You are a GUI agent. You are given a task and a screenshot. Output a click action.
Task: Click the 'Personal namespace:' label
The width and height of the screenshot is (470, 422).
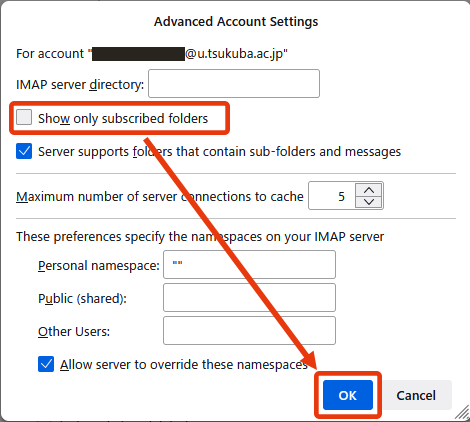[x=99, y=266]
